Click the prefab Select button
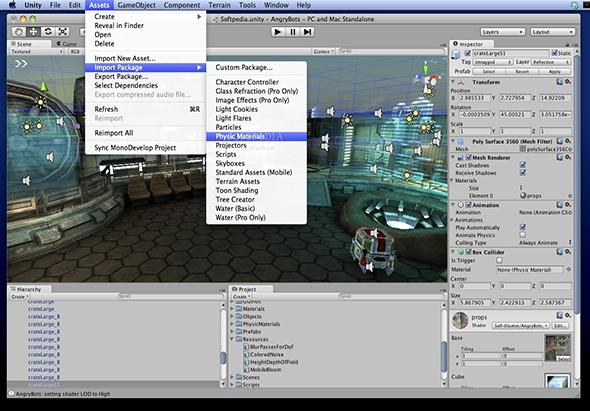Image resolution: width=590 pixels, height=411 pixels. point(489,71)
